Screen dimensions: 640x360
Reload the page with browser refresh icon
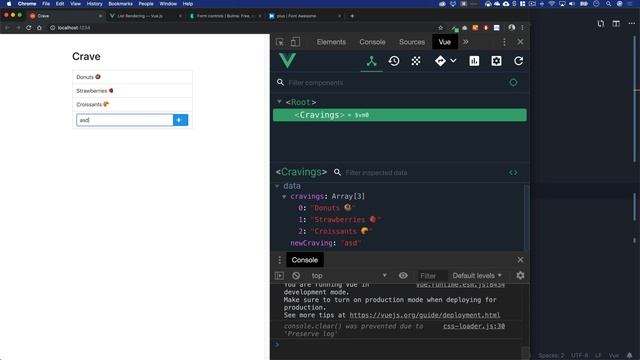tap(29, 28)
